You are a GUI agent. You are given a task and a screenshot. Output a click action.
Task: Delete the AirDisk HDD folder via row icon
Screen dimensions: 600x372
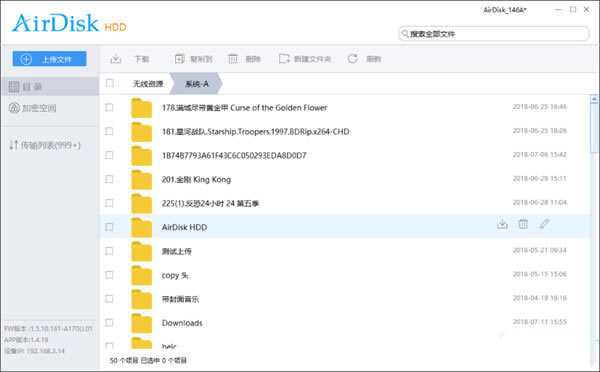click(523, 224)
